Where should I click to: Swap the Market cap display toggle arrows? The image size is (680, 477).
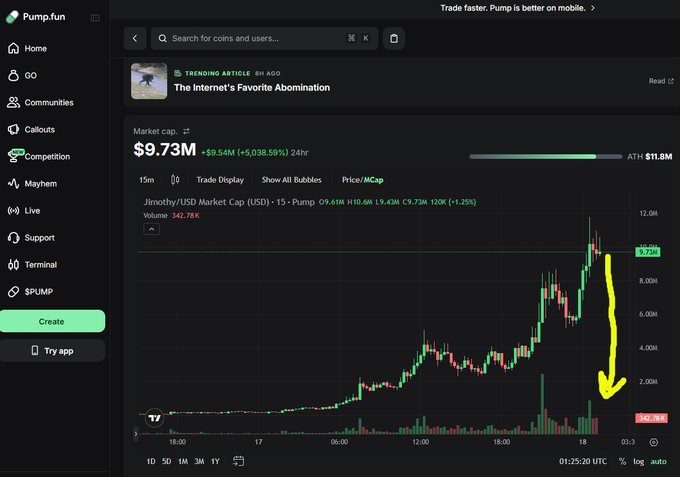click(186, 131)
